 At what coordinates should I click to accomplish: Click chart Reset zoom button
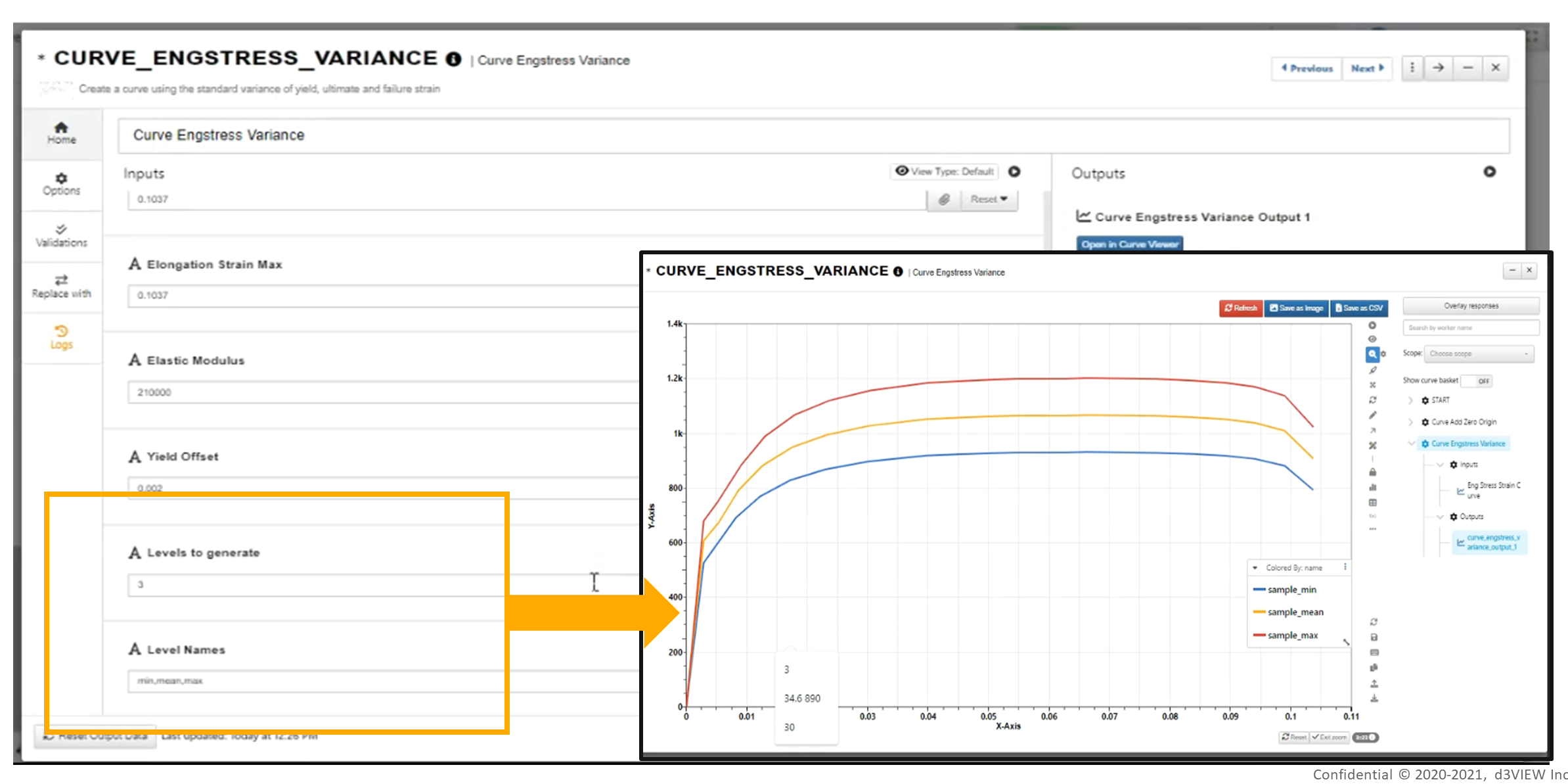pos(1293,737)
